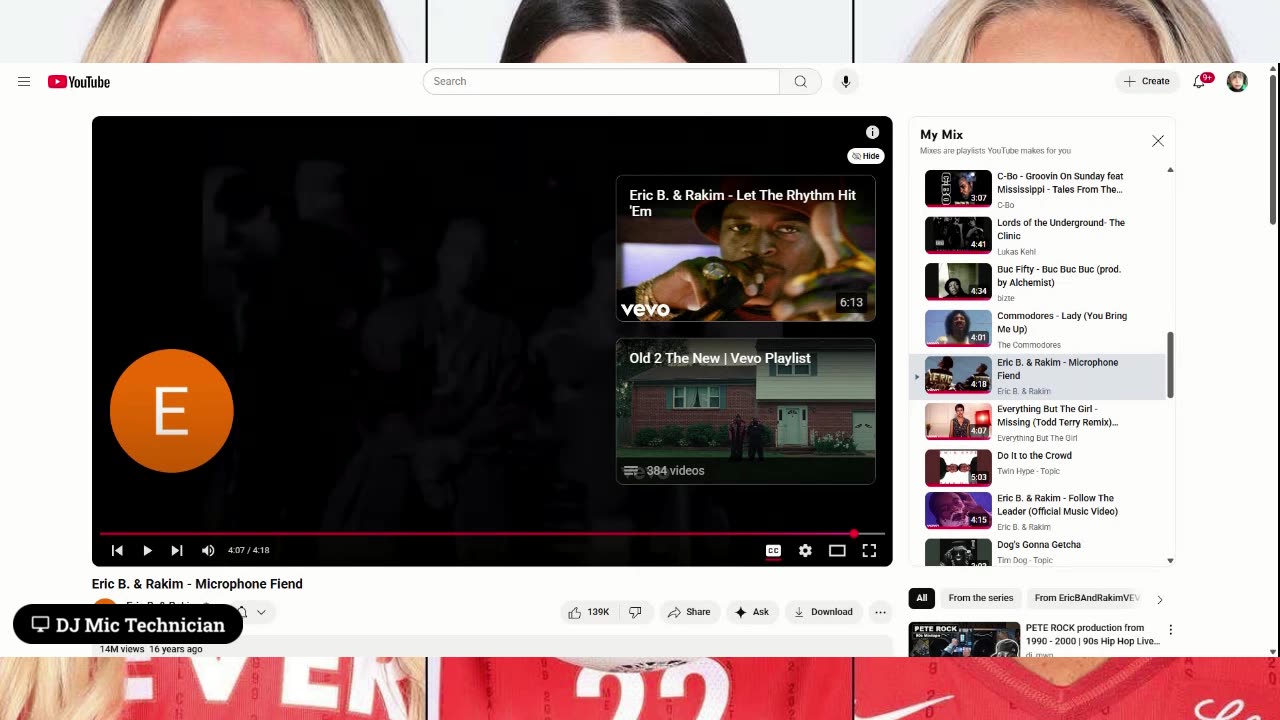Open the Create menu
The height and width of the screenshot is (720, 1280).
[1147, 82]
